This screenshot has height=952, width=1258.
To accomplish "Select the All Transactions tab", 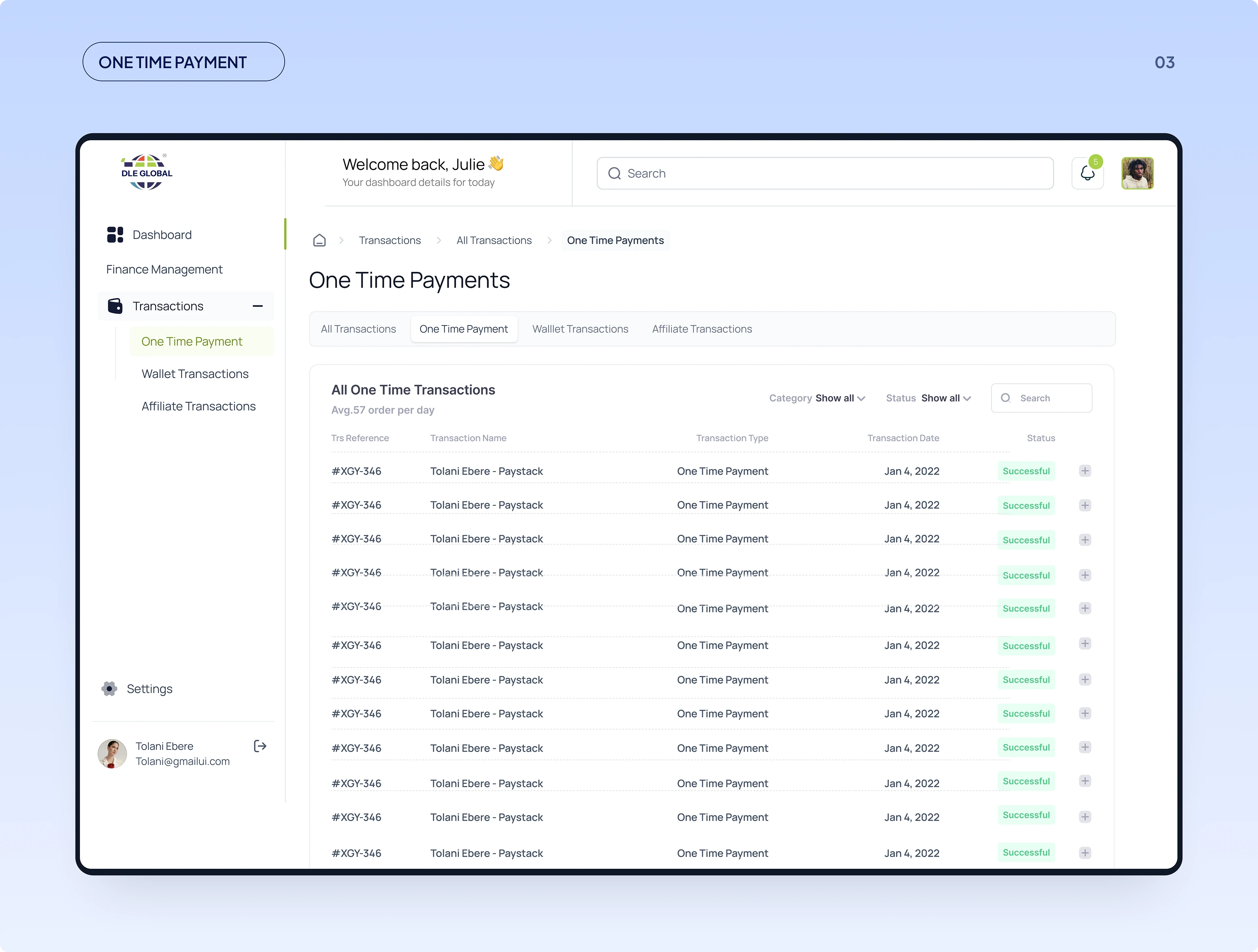I will [358, 329].
